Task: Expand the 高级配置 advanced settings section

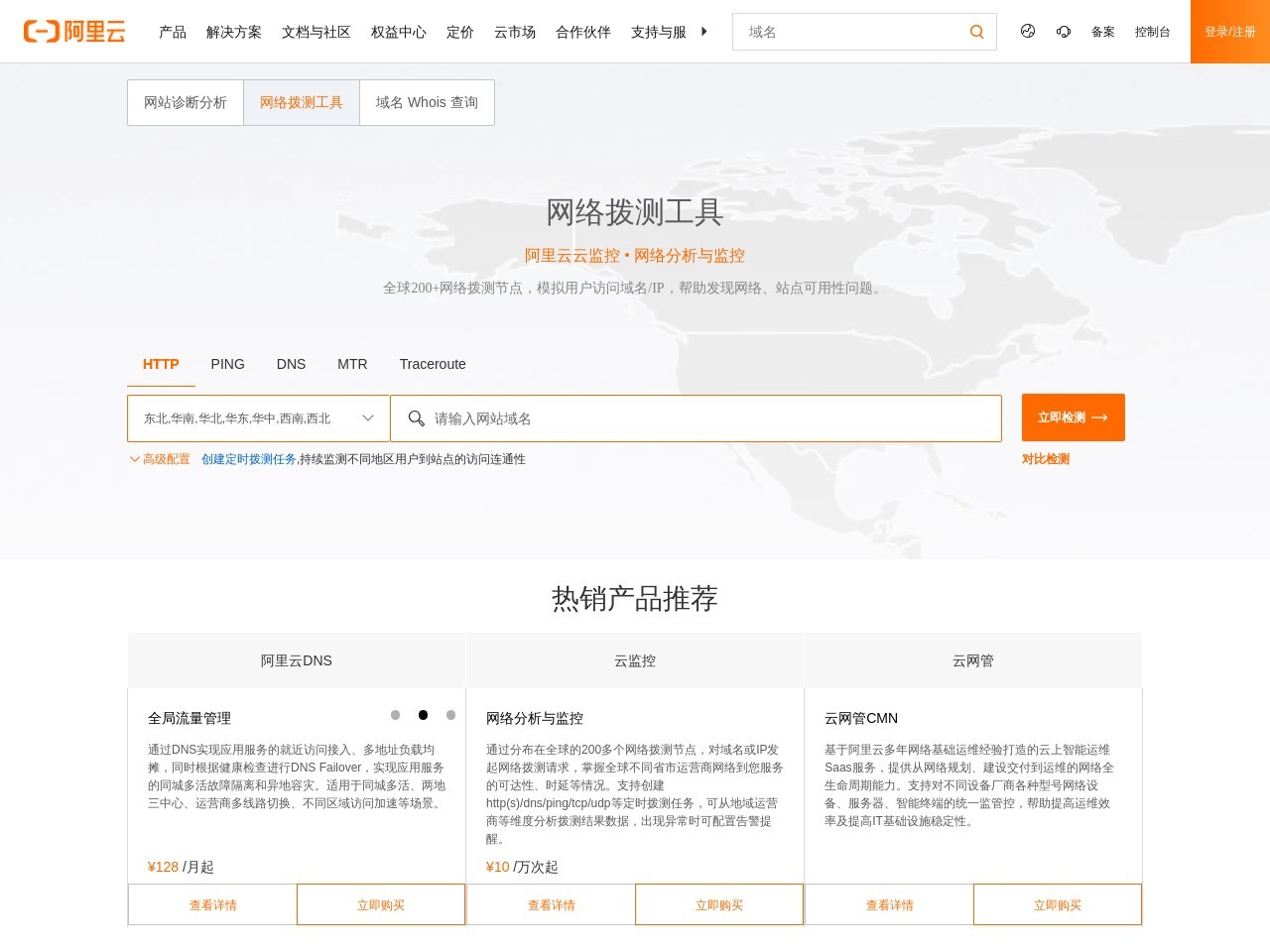Action: point(162,459)
